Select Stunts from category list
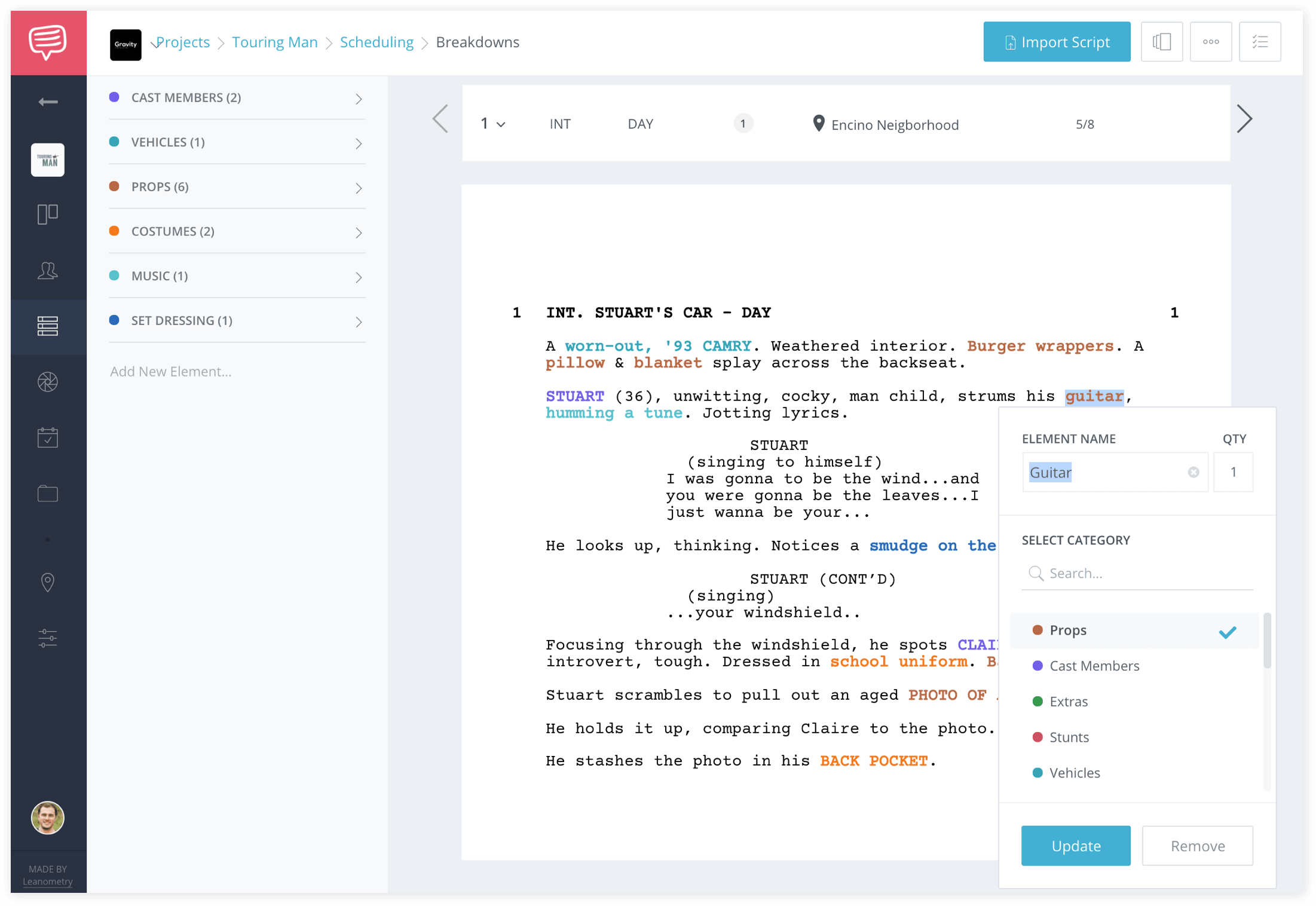Image resolution: width=1316 pixels, height=906 pixels. coord(1071,737)
